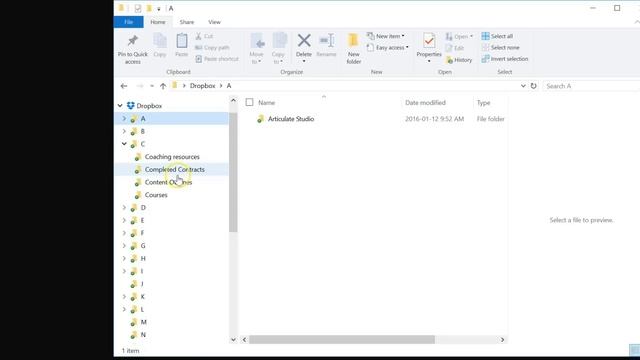
Task: Click the Delete X icon
Action: 304,40
